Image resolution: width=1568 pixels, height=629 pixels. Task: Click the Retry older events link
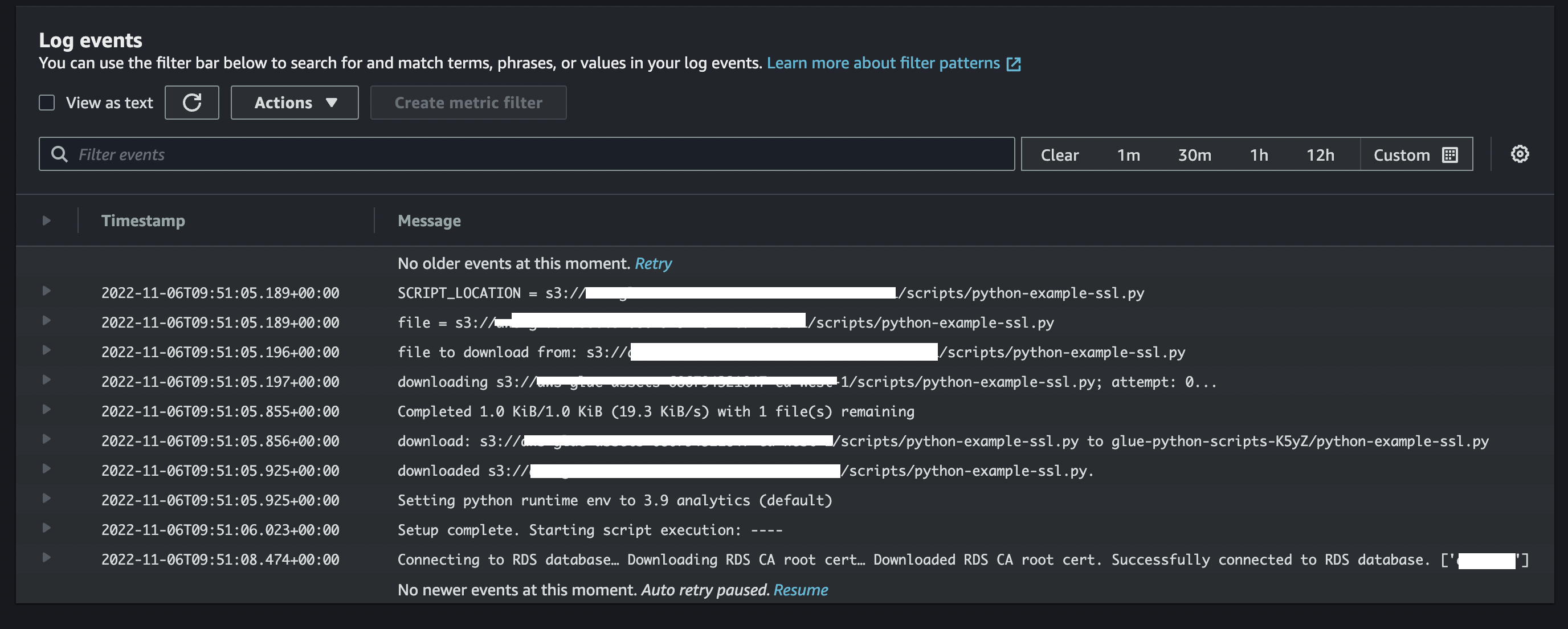point(653,263)
